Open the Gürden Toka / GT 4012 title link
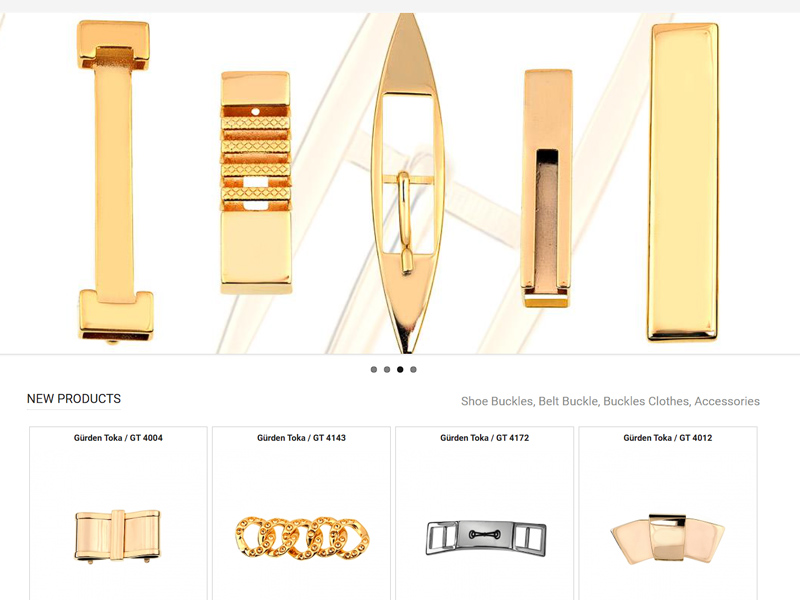The width and height of the screenshot is (800, 600). tap(668, 438)
